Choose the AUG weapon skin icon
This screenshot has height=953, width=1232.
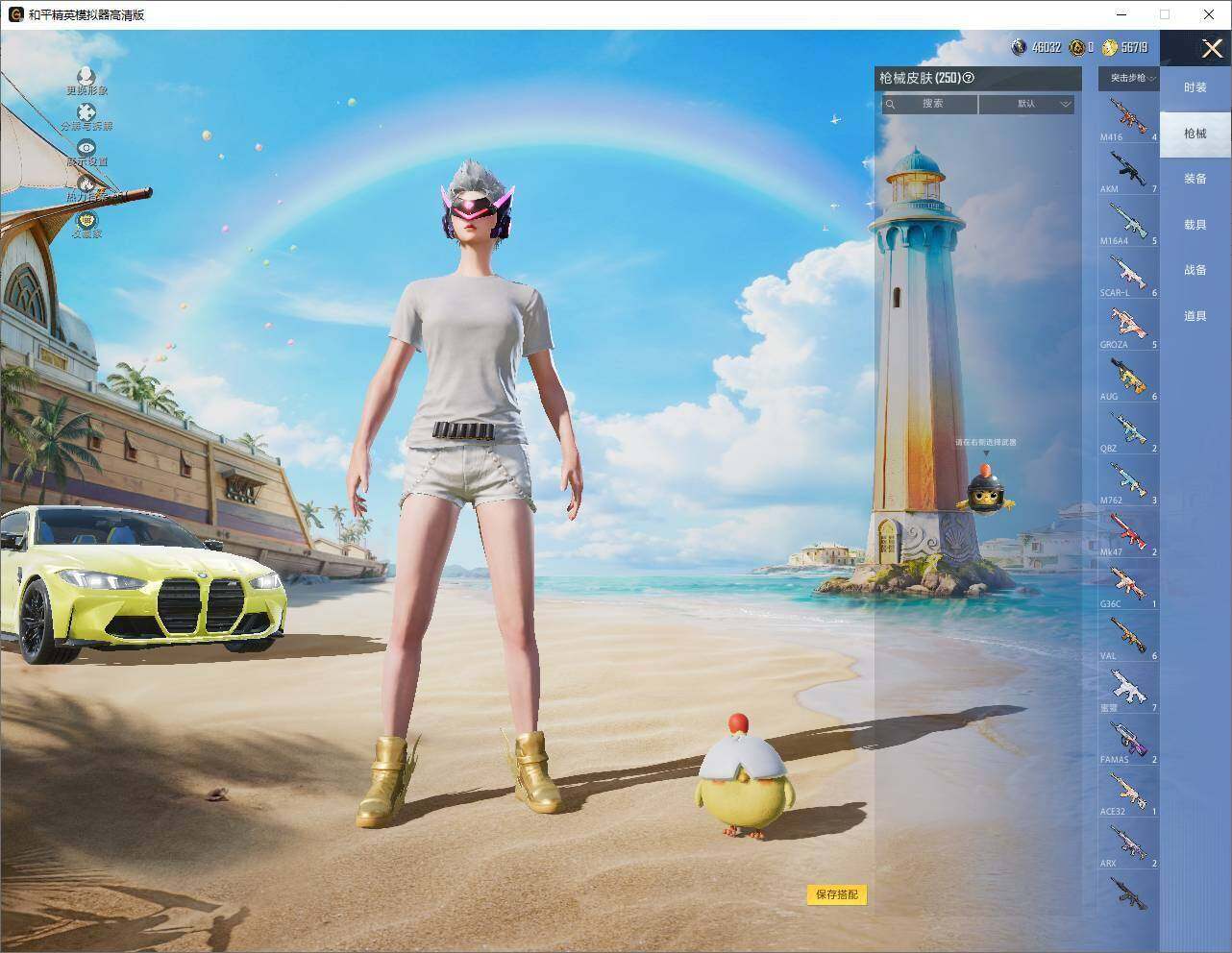coord(1128,378)
